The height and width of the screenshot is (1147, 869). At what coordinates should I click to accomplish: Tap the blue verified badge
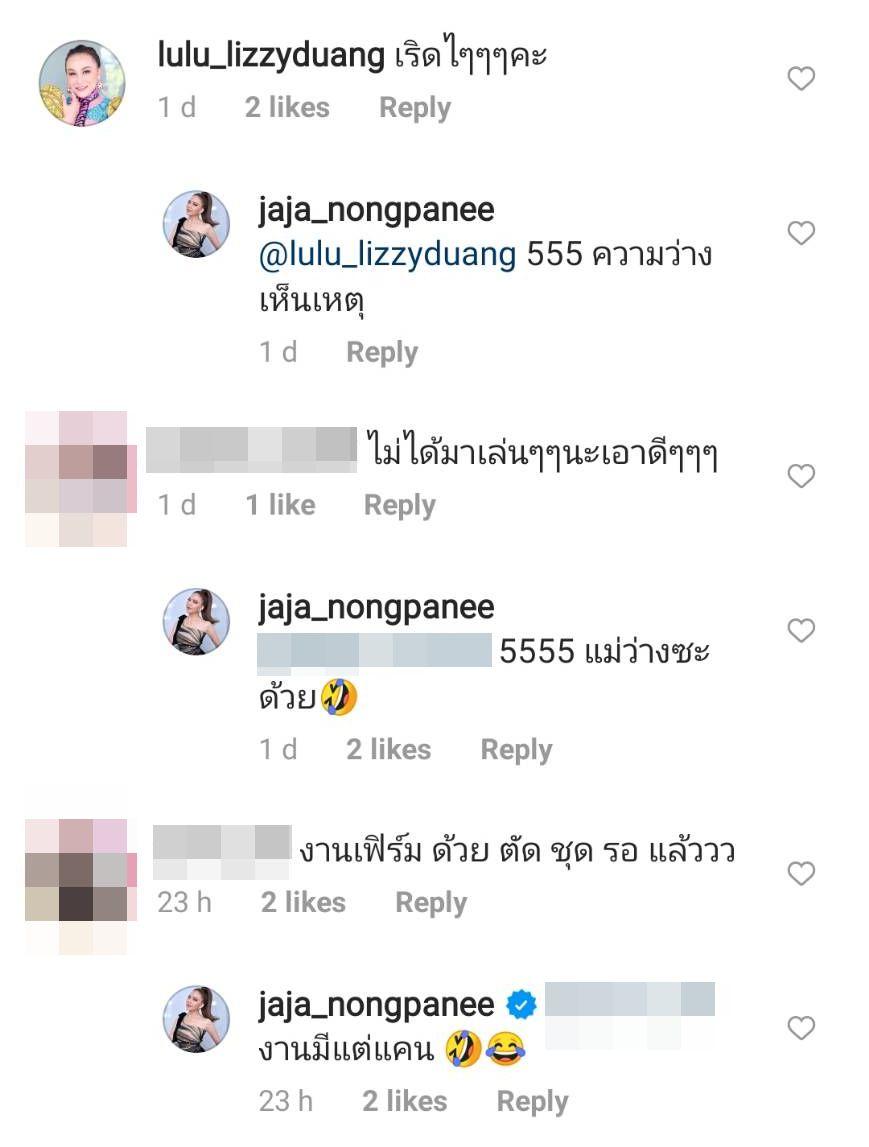pyautogui.click(x=521, y=1004)
